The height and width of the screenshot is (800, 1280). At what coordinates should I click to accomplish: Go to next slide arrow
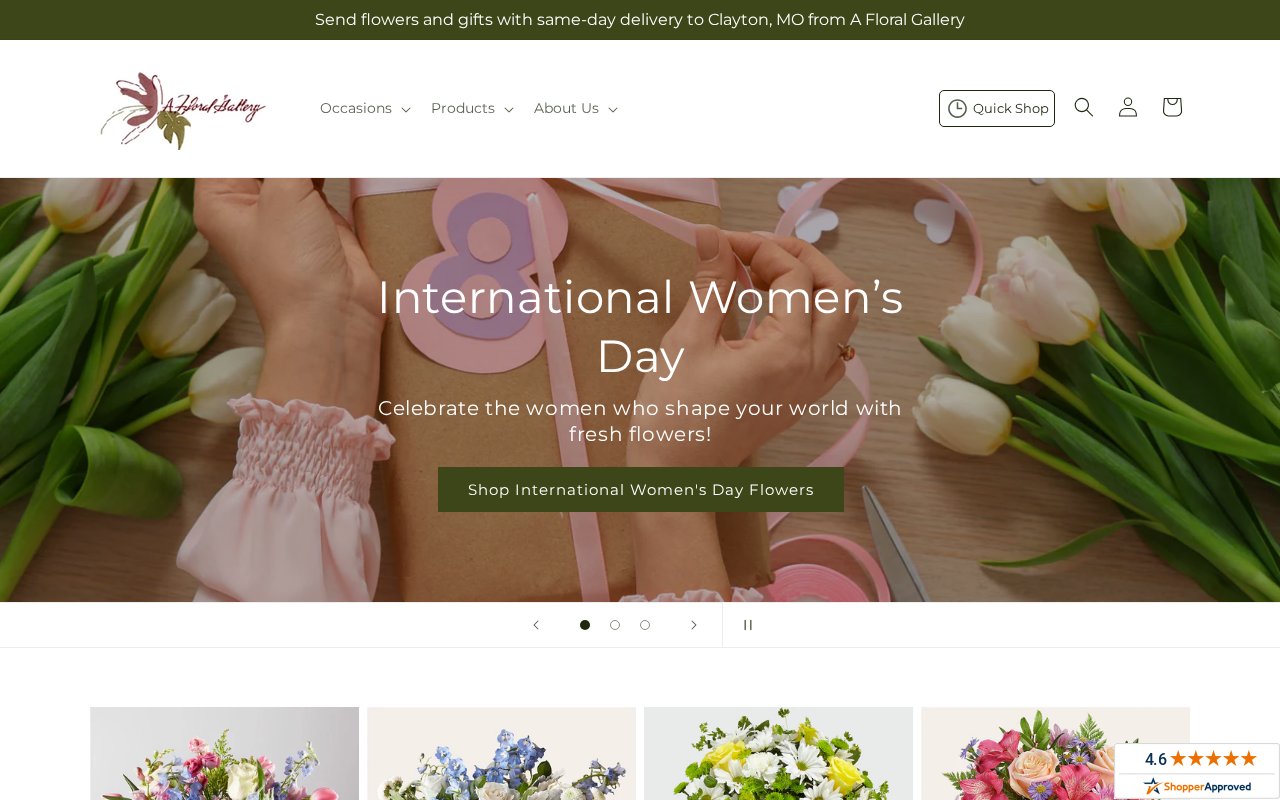[x=693, y=625]
